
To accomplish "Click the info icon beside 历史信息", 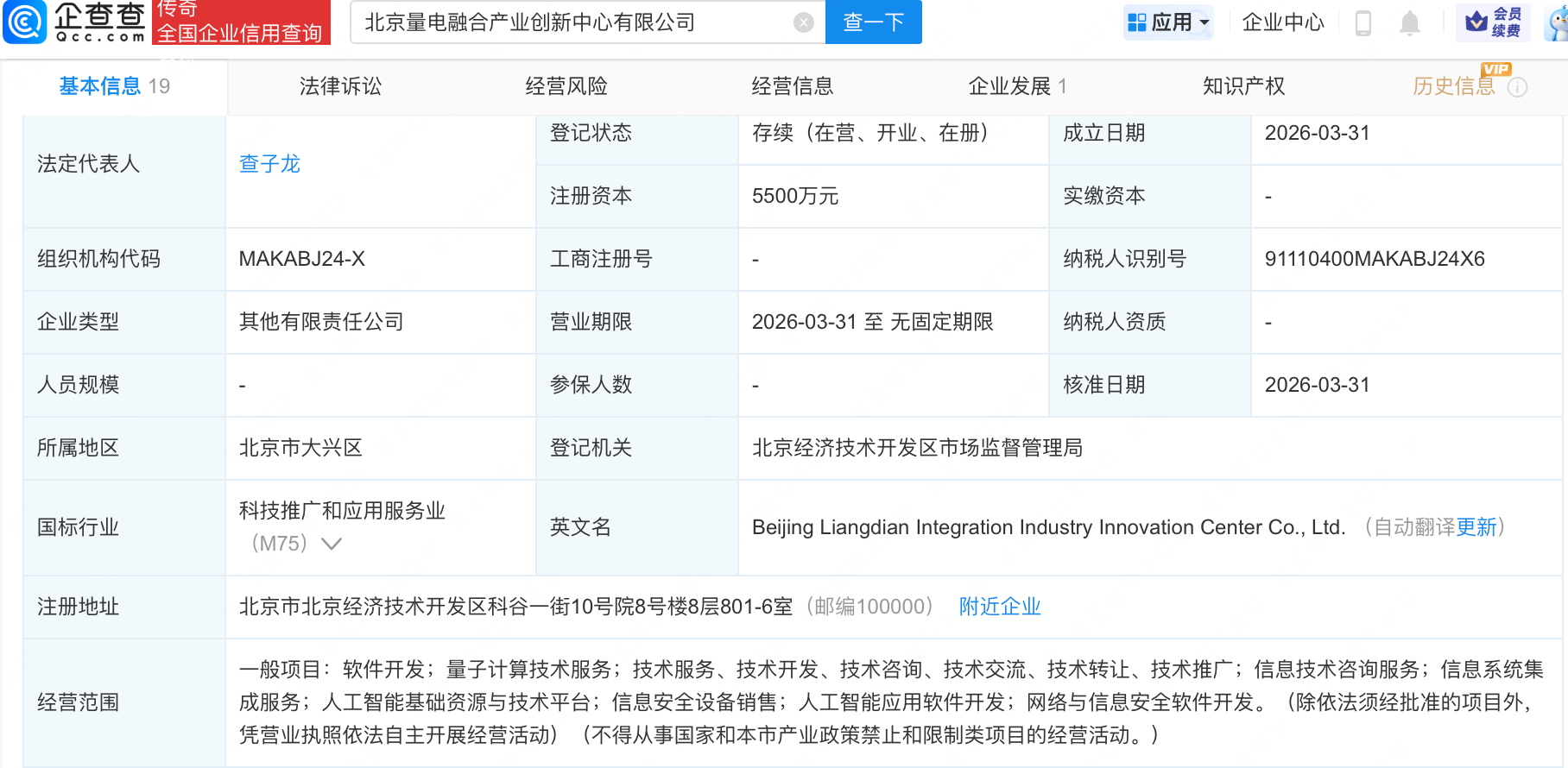I will click(1517, 87).
